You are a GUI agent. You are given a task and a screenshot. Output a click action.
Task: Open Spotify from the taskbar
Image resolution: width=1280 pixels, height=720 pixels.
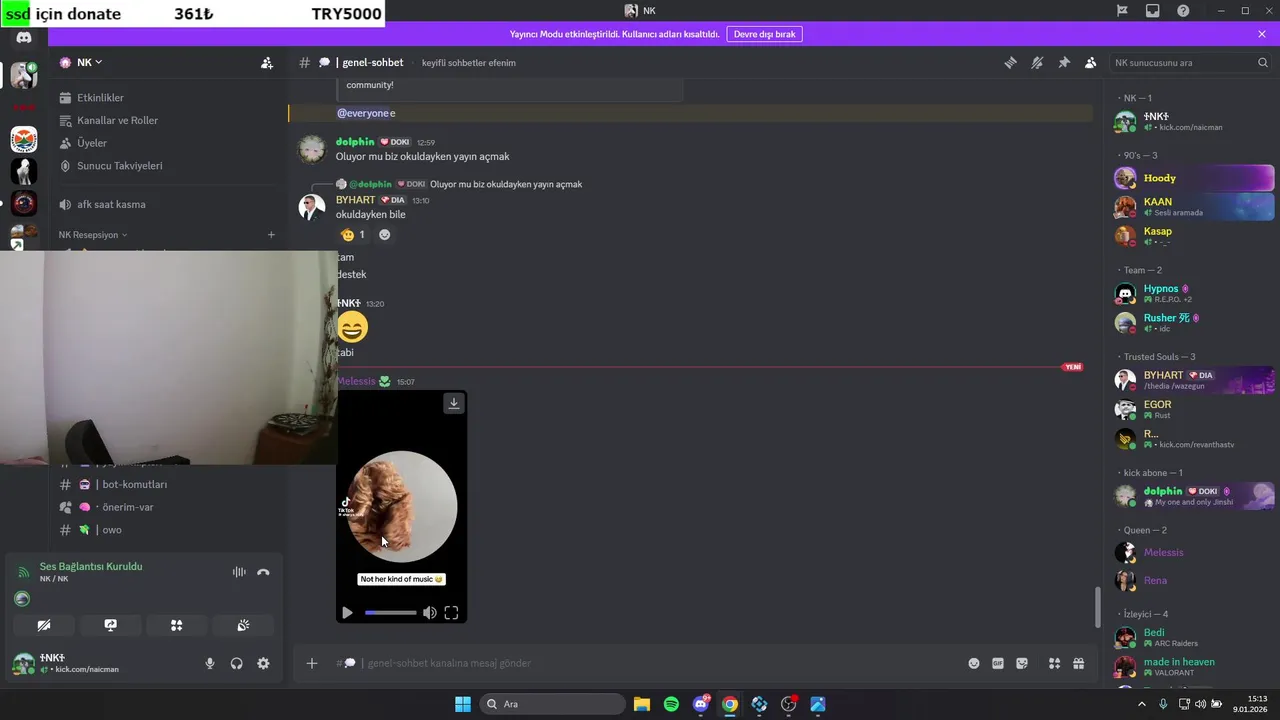tap(671, 704)
